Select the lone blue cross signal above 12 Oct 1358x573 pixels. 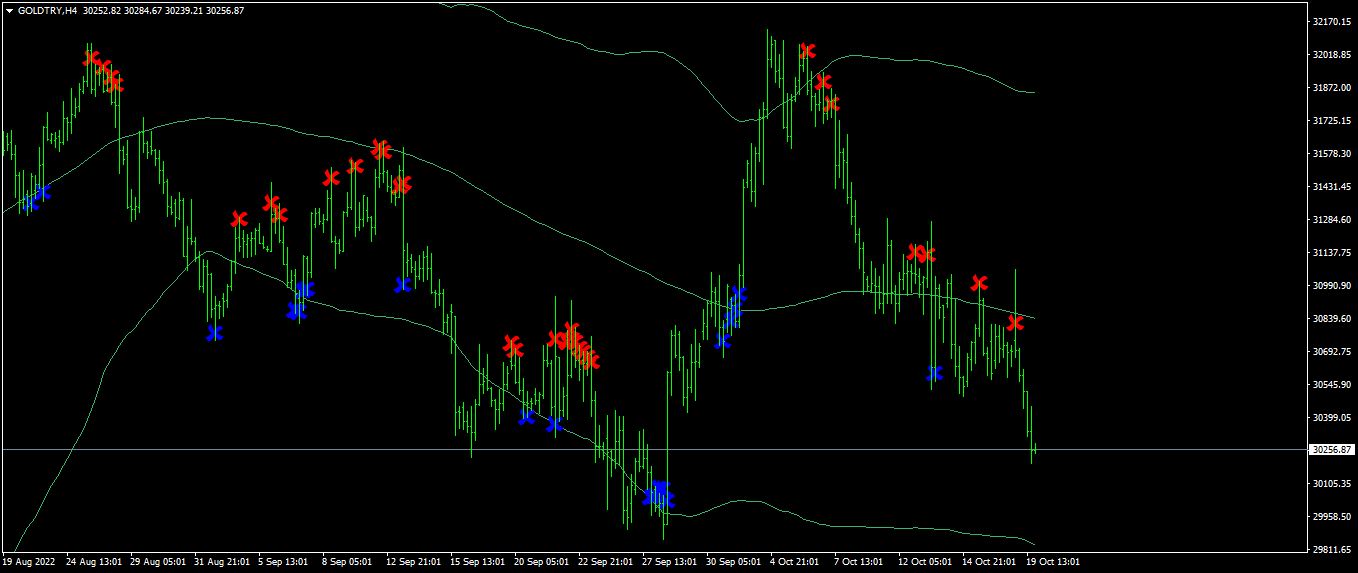tap(935, 373)
